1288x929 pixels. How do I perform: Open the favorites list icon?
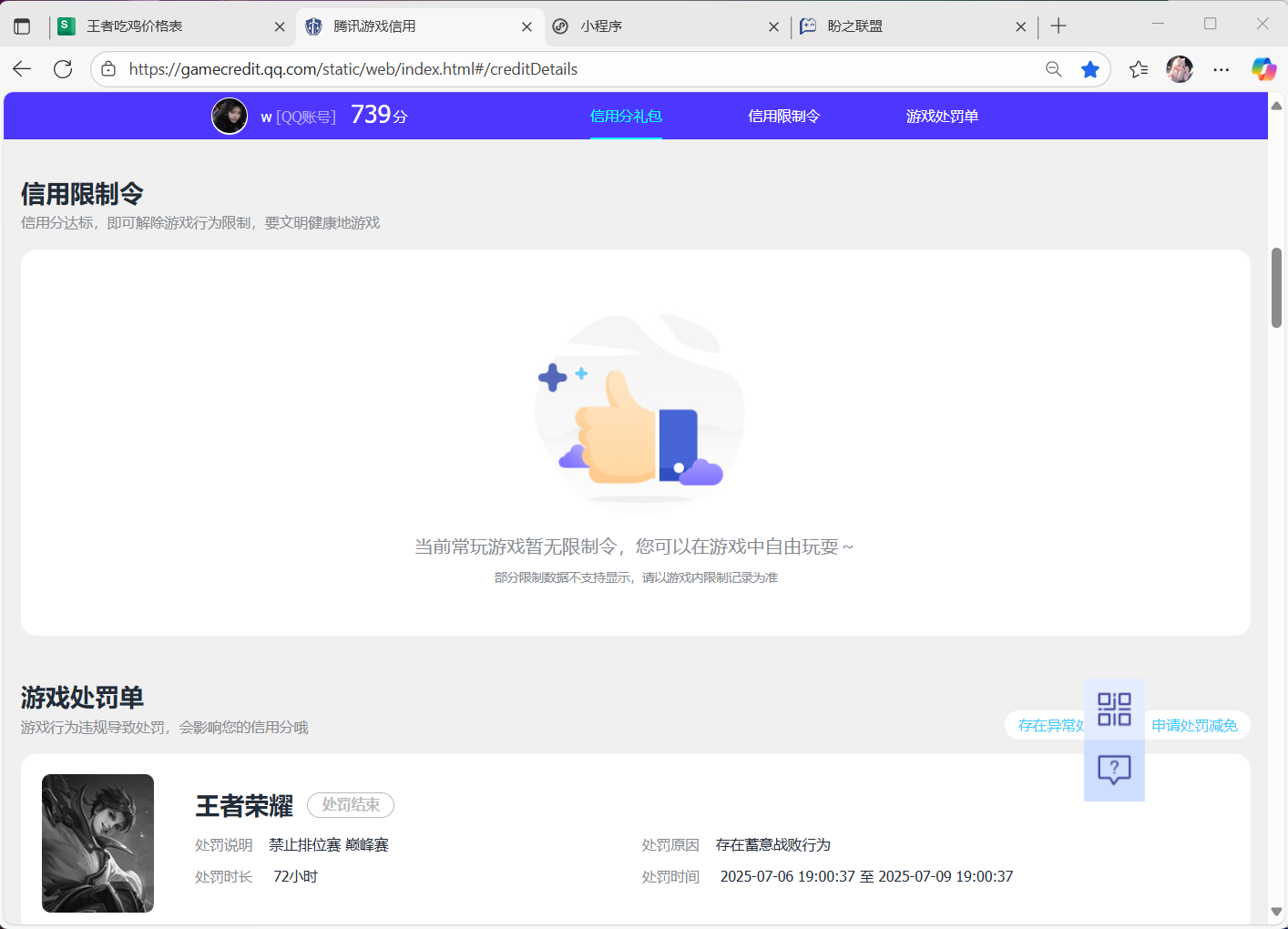click(x=1139, y=69)
